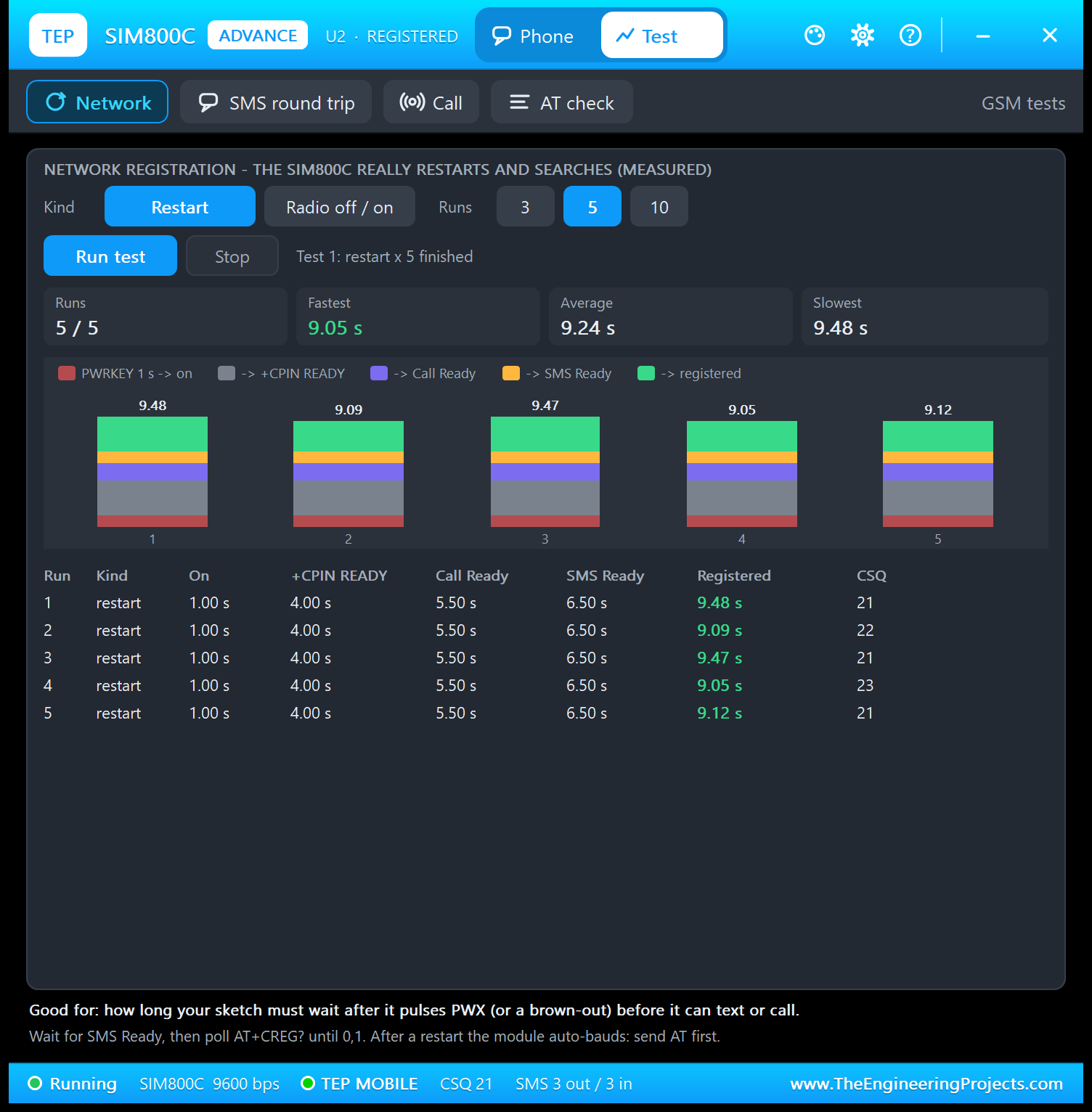Image resolution: width=1092 pixels, height=1112 pixels.
Task: Click the Slowest value 9.48 s
Action: tap(840, 328)
